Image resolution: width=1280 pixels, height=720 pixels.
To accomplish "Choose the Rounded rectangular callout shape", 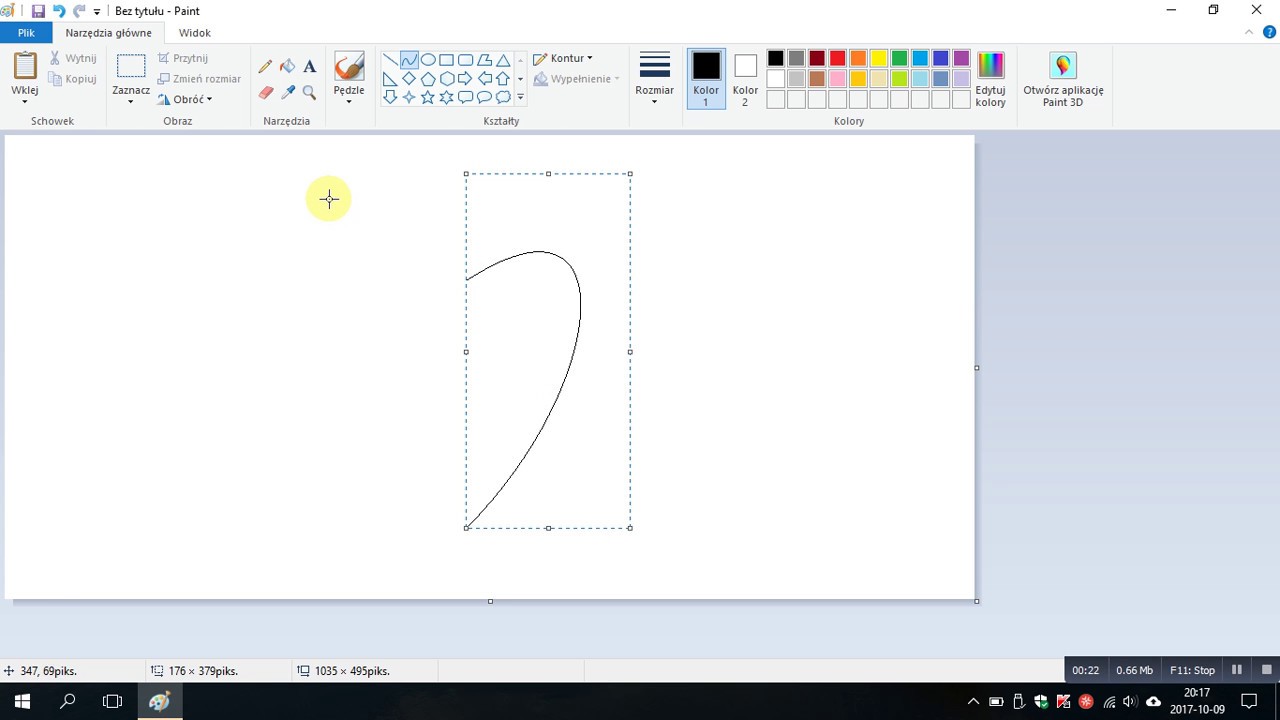I will click(466, 97).
